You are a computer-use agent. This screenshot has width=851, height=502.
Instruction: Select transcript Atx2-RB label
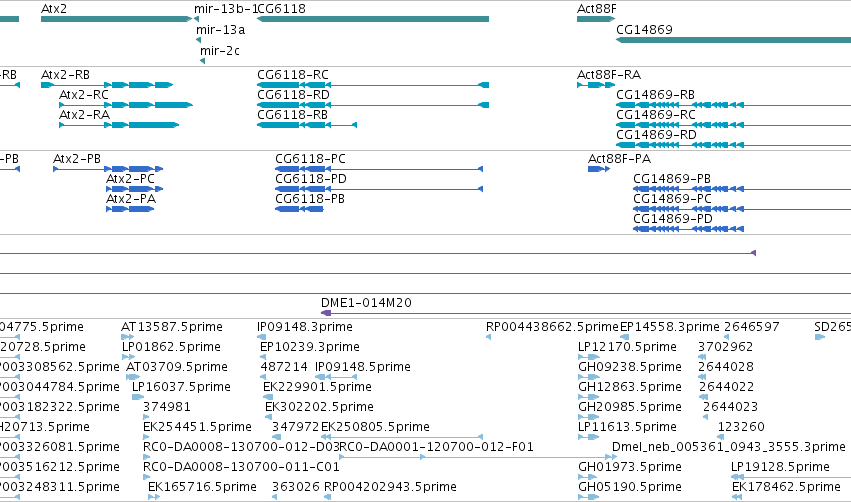pos(65,75)
